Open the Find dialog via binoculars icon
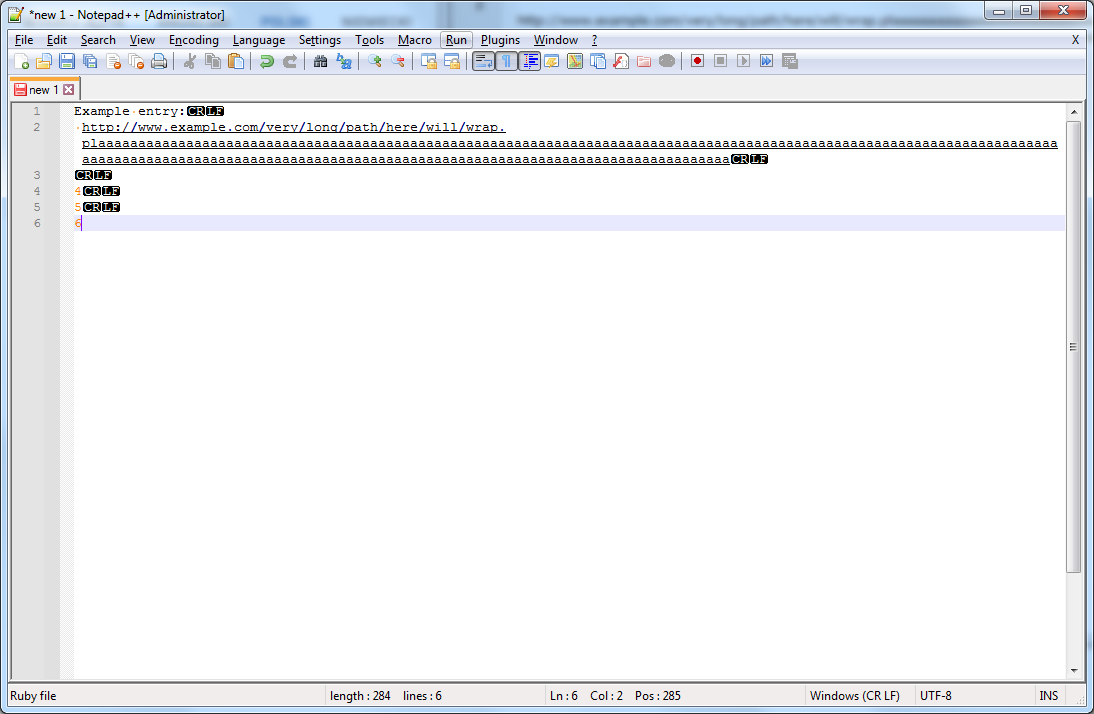Screen dimensions: 1094x714 (322, 61)
